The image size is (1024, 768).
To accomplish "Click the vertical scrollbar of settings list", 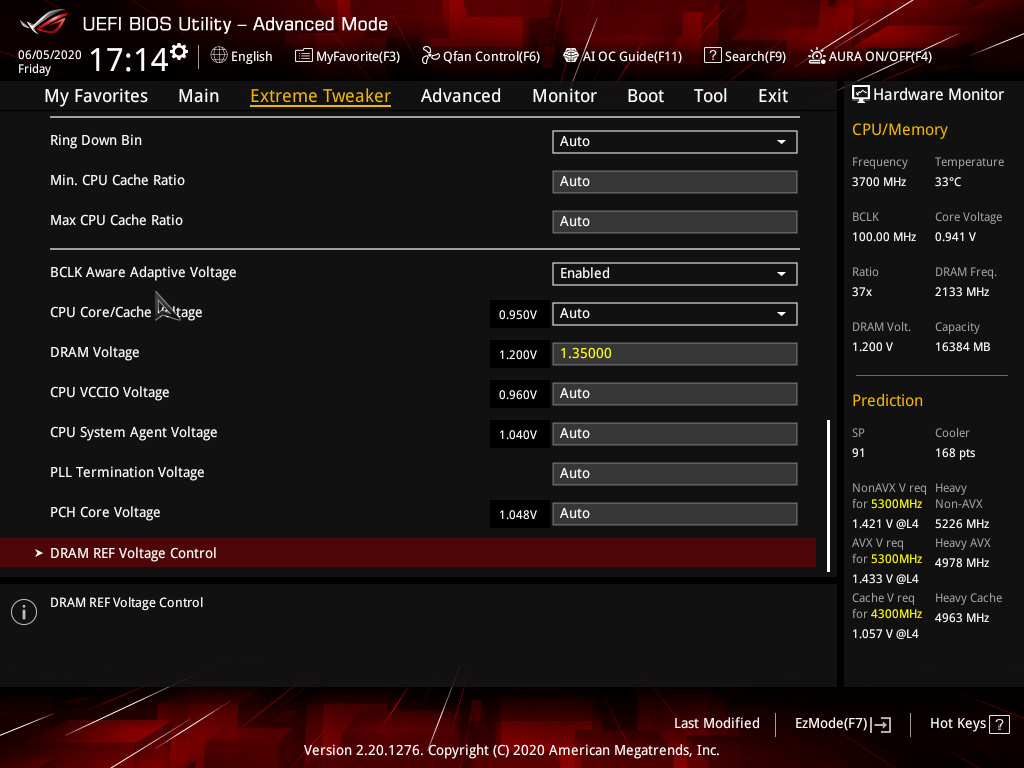I will [828, 496].
